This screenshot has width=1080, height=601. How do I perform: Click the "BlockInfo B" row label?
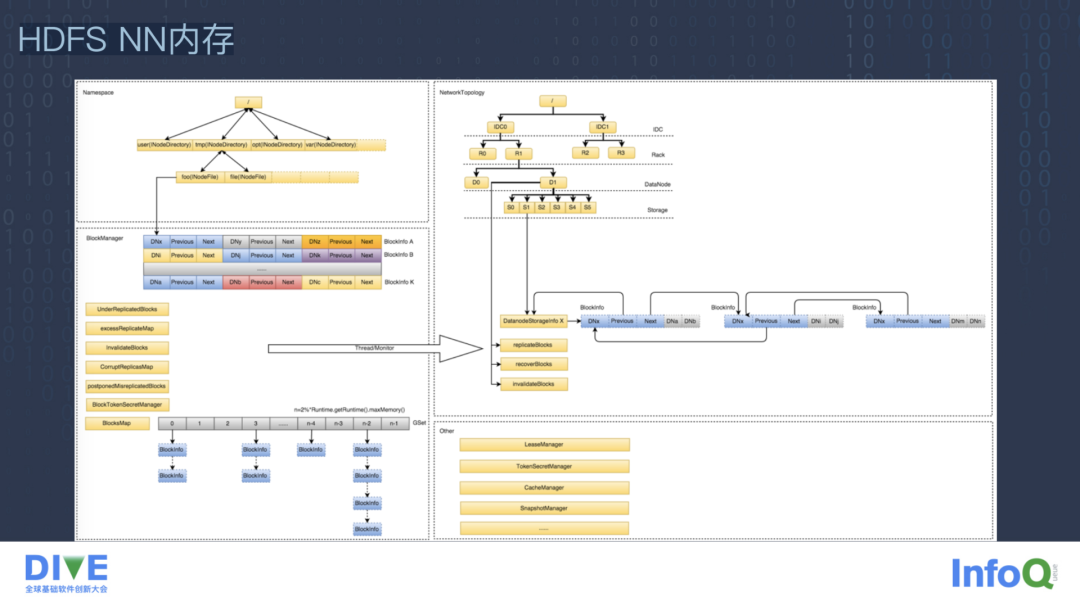399,255
